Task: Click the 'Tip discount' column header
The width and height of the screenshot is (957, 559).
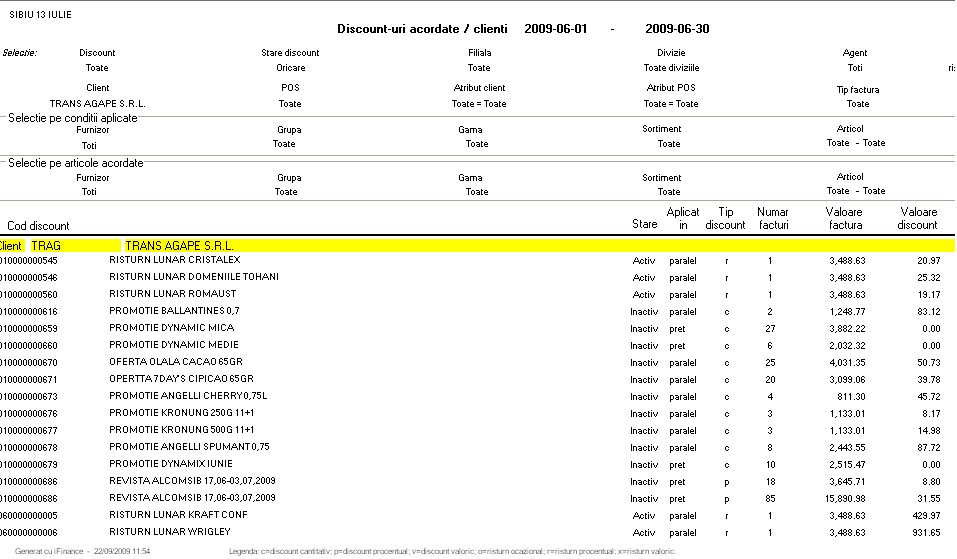Action: click(725, 218)
